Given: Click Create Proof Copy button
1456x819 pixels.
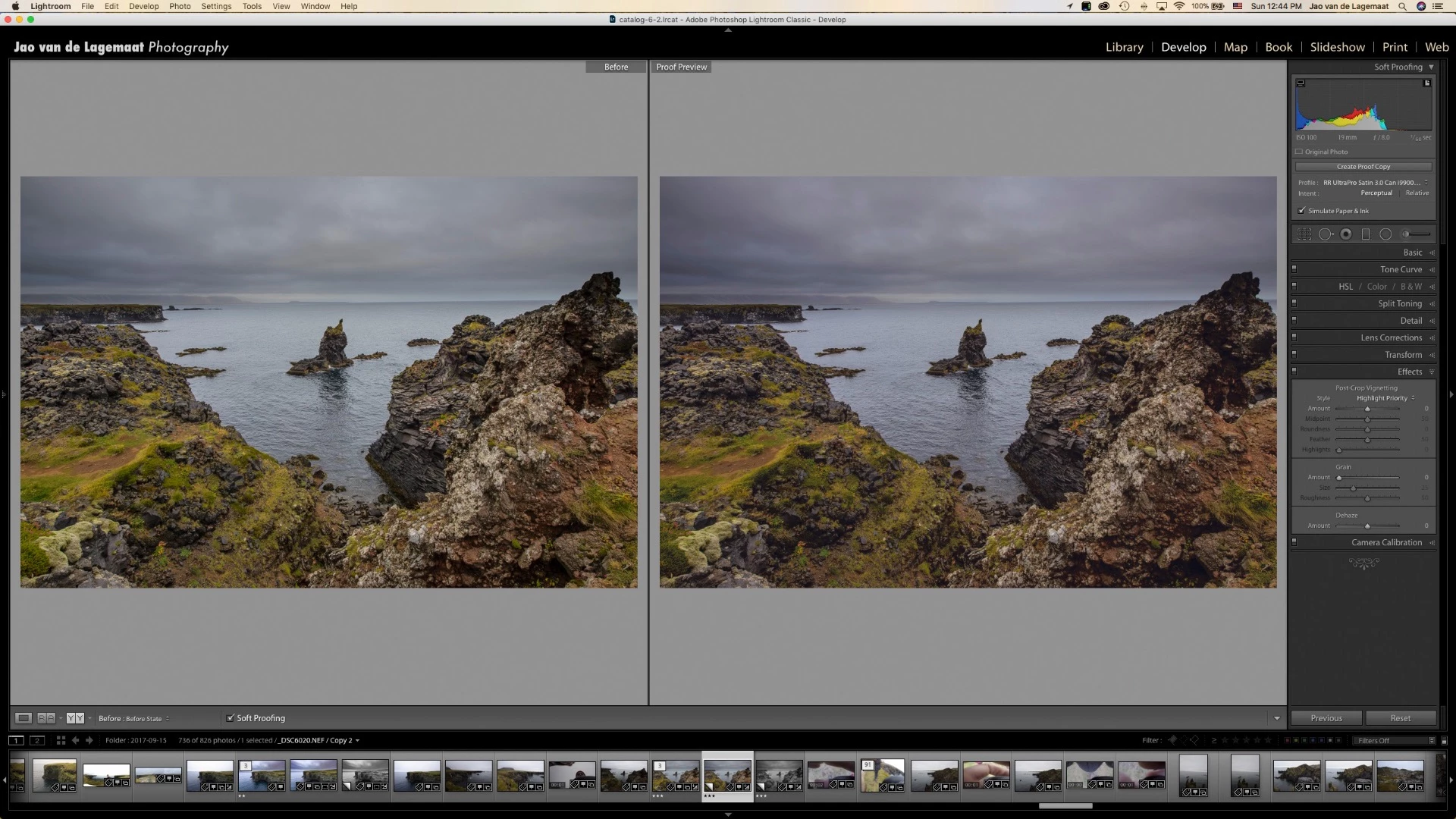Looking at the screenshot, I should [1363, 167].
